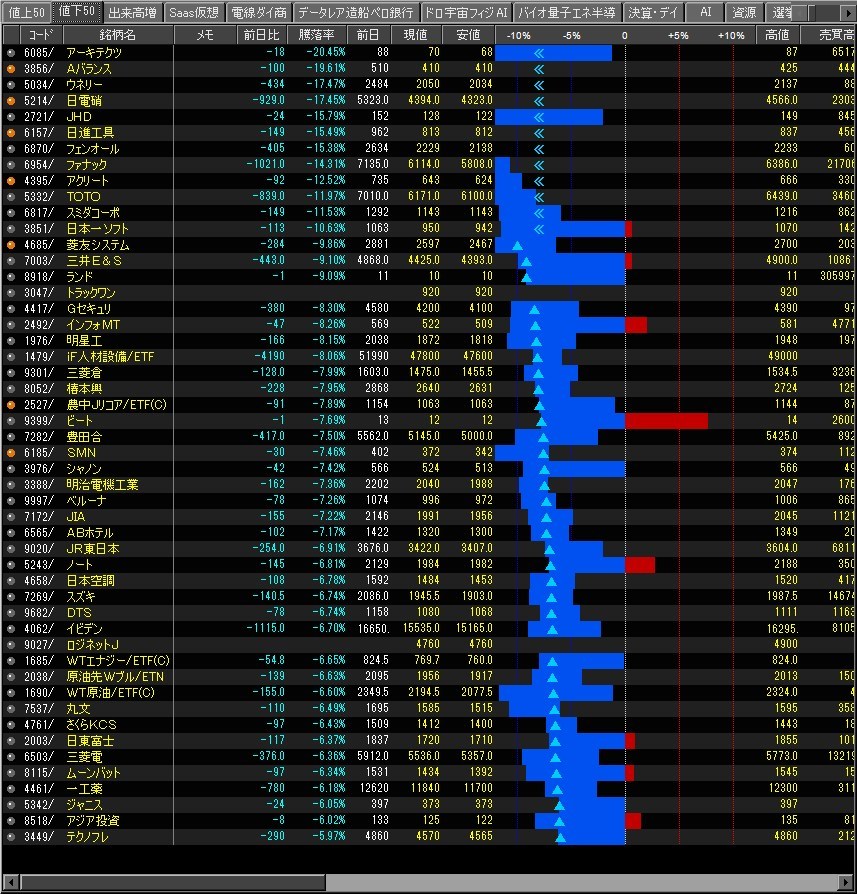This screenshot has height=894, width=857.
Task: Click the red bar segment in インフォMT row
Action: (x=636, y=325)
